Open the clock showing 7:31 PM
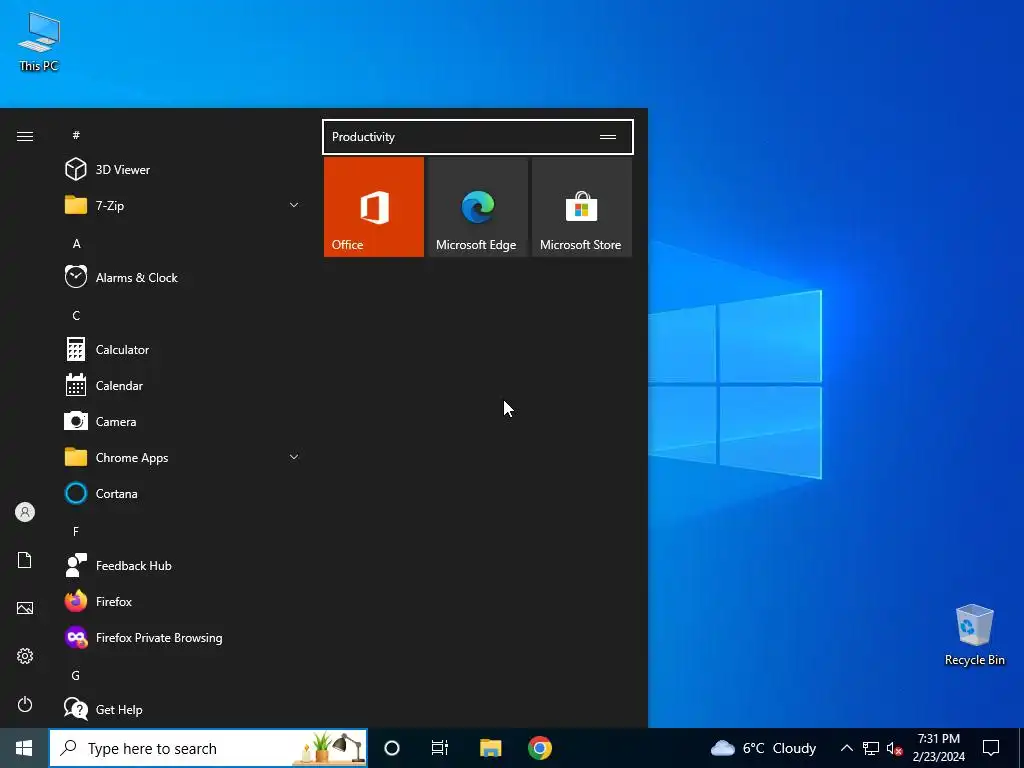This screenshot has width=1024, height=768. (x=938, y=748)
